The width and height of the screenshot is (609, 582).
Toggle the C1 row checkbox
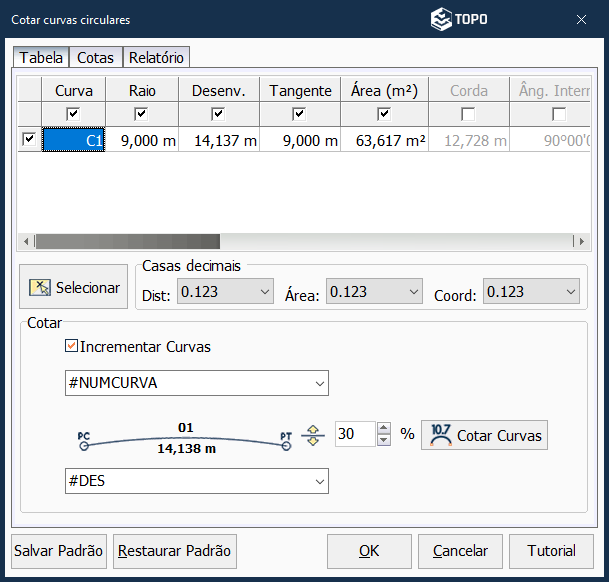pos(28,140)
